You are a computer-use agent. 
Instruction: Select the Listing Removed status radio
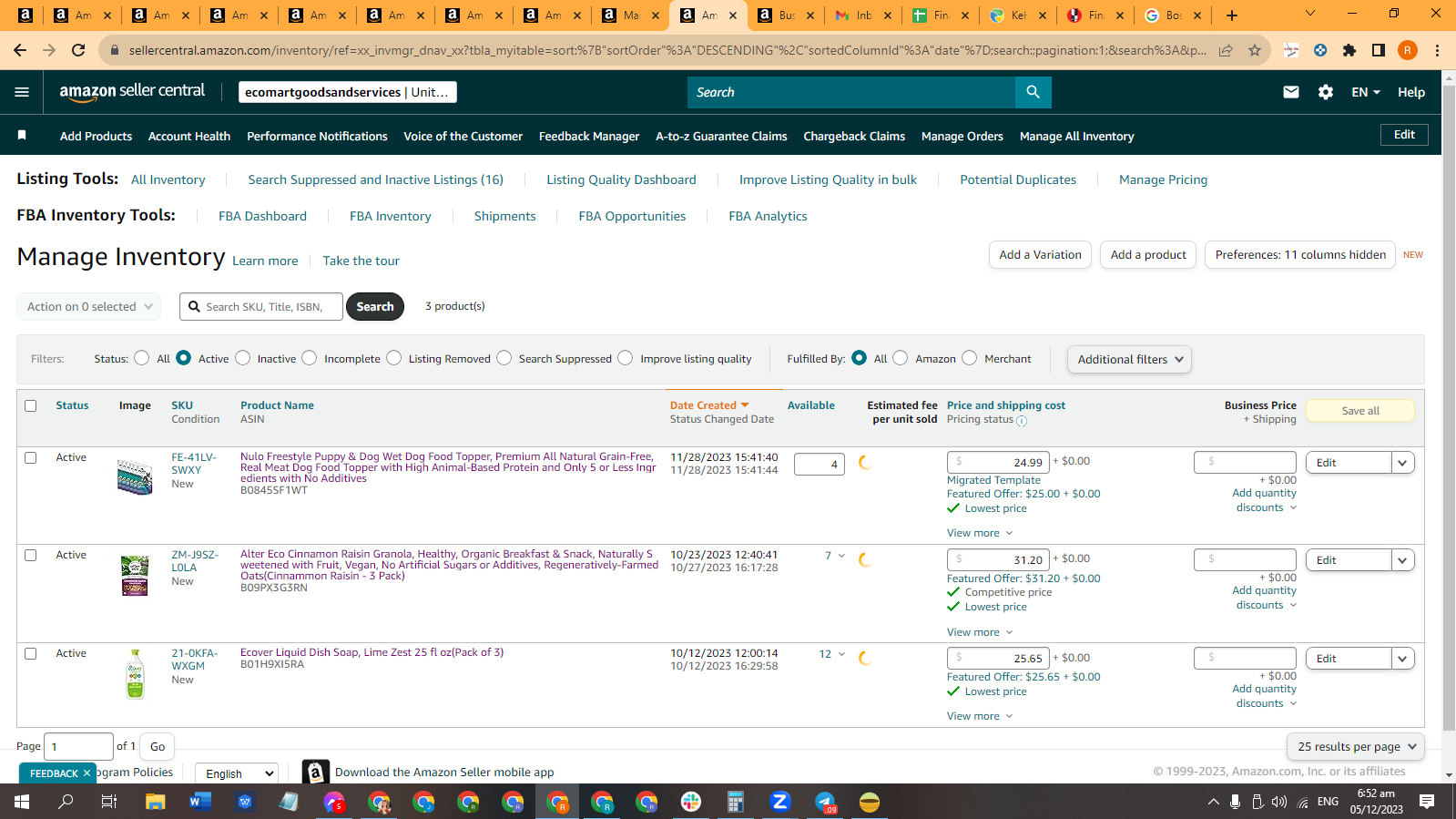(394, 358)
